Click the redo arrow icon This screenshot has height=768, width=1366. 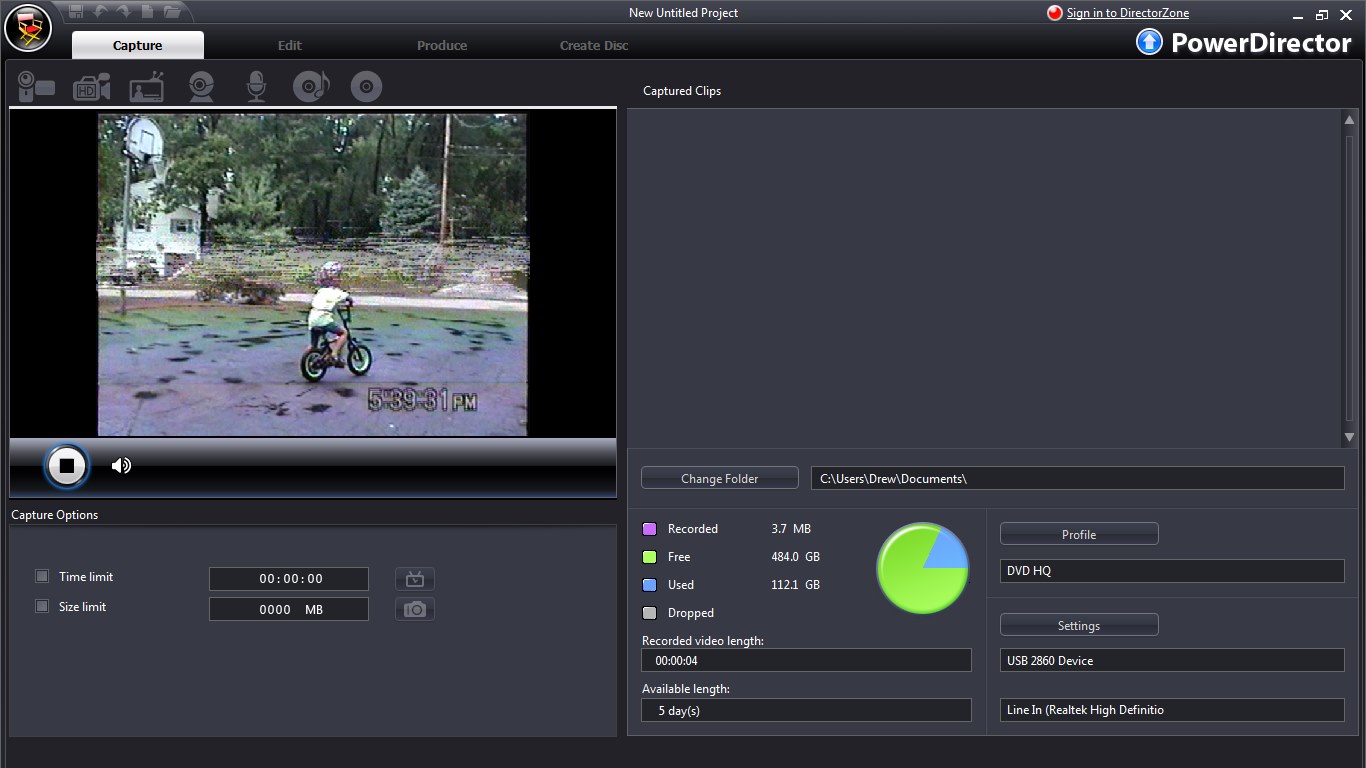pyautogui.click(x=123, y=11)
